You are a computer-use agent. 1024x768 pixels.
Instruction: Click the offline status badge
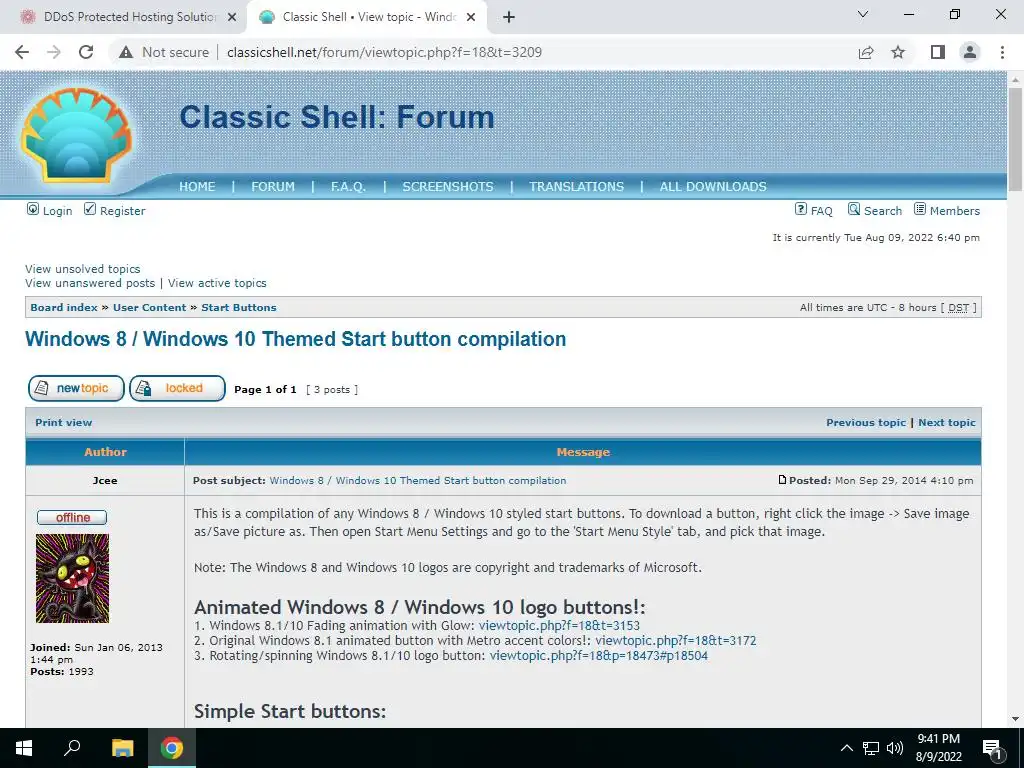click(72, 518)
